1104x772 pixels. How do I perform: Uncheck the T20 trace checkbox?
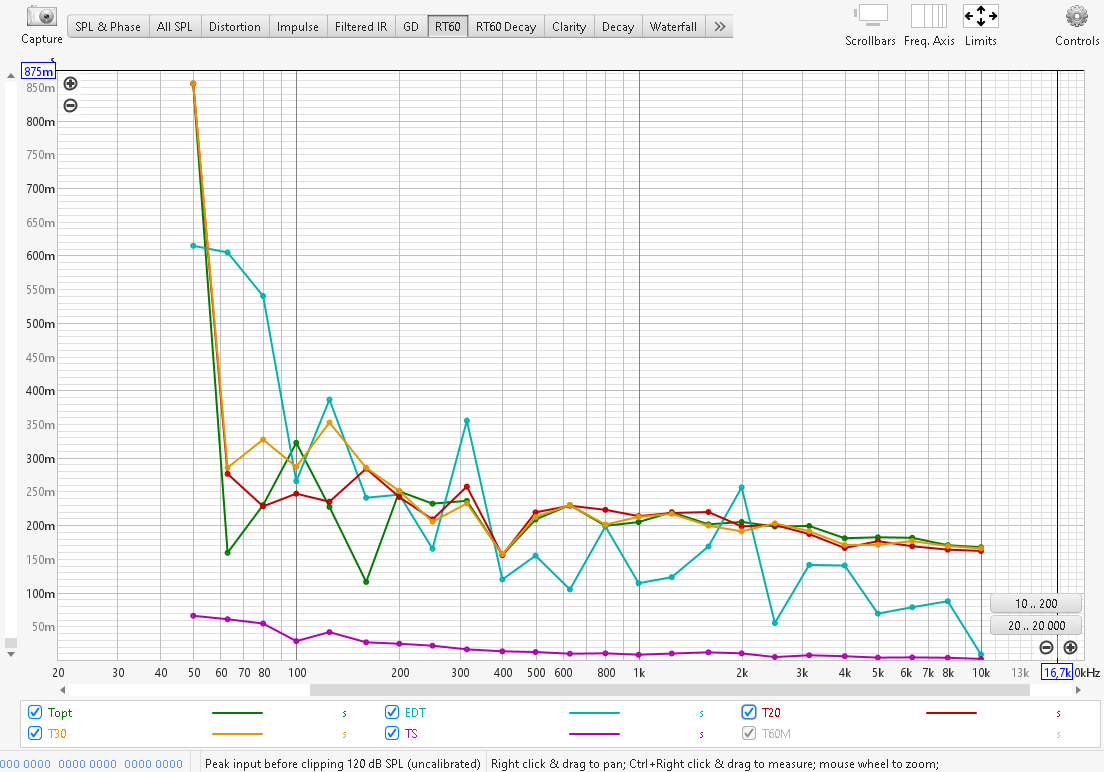pos(749,712)
